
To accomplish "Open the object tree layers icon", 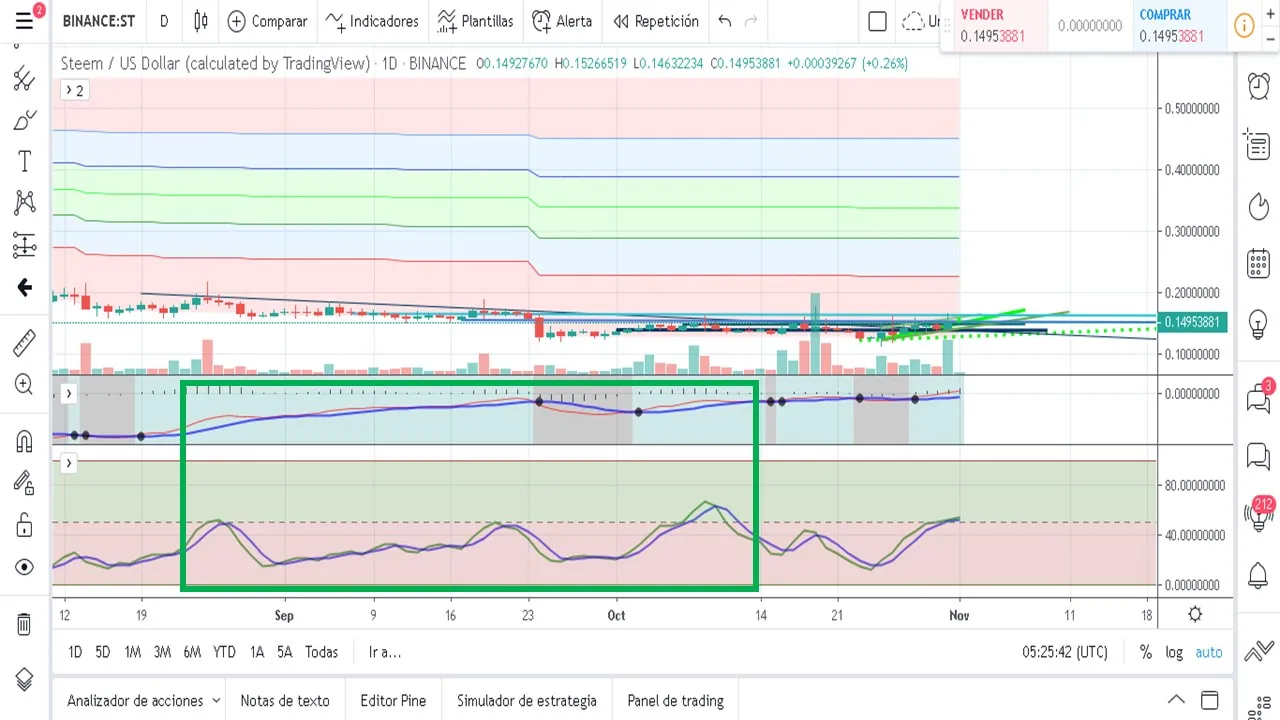I will 24,679.
